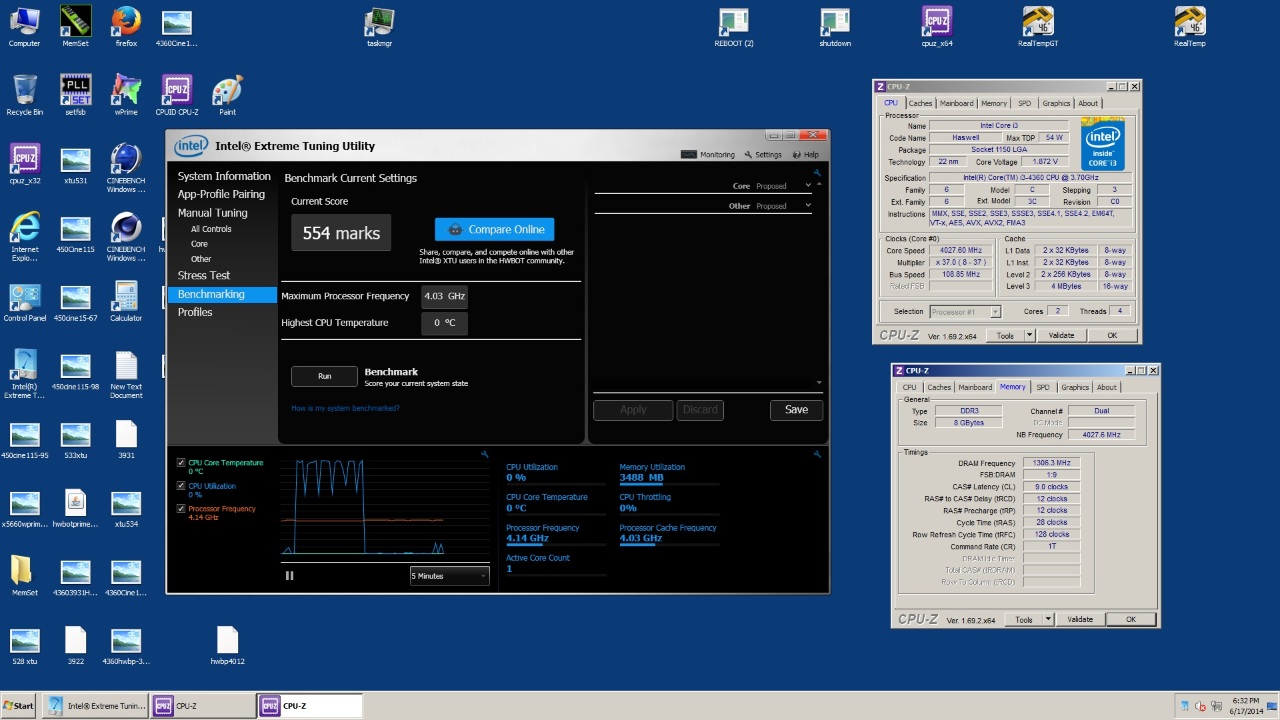
Task: Open the CPUID CPU-Z desktop shortcut
Action: [x=177, y=95]
